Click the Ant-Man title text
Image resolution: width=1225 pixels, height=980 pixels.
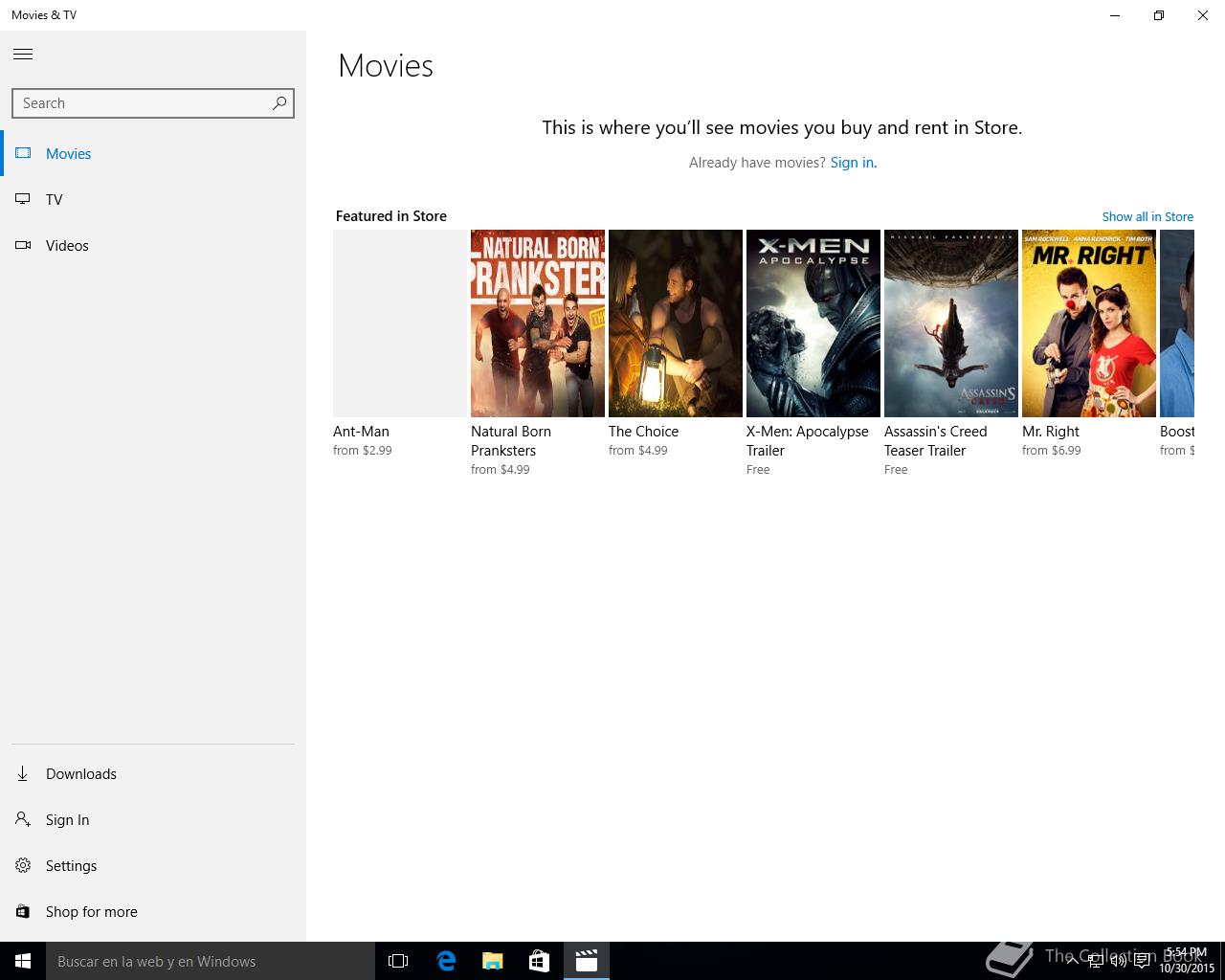361,432
